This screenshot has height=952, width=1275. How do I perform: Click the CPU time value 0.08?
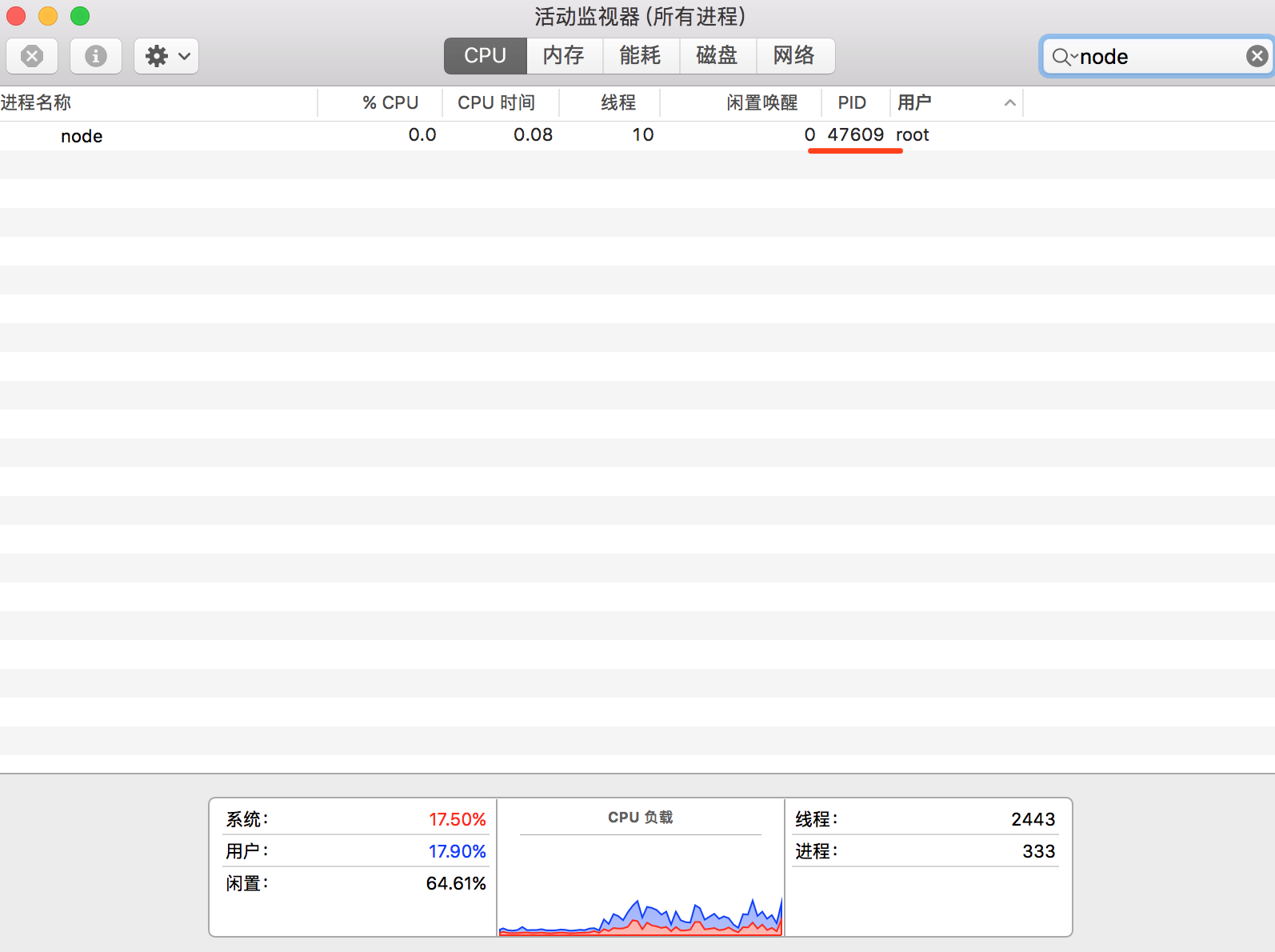pos(534,134)
